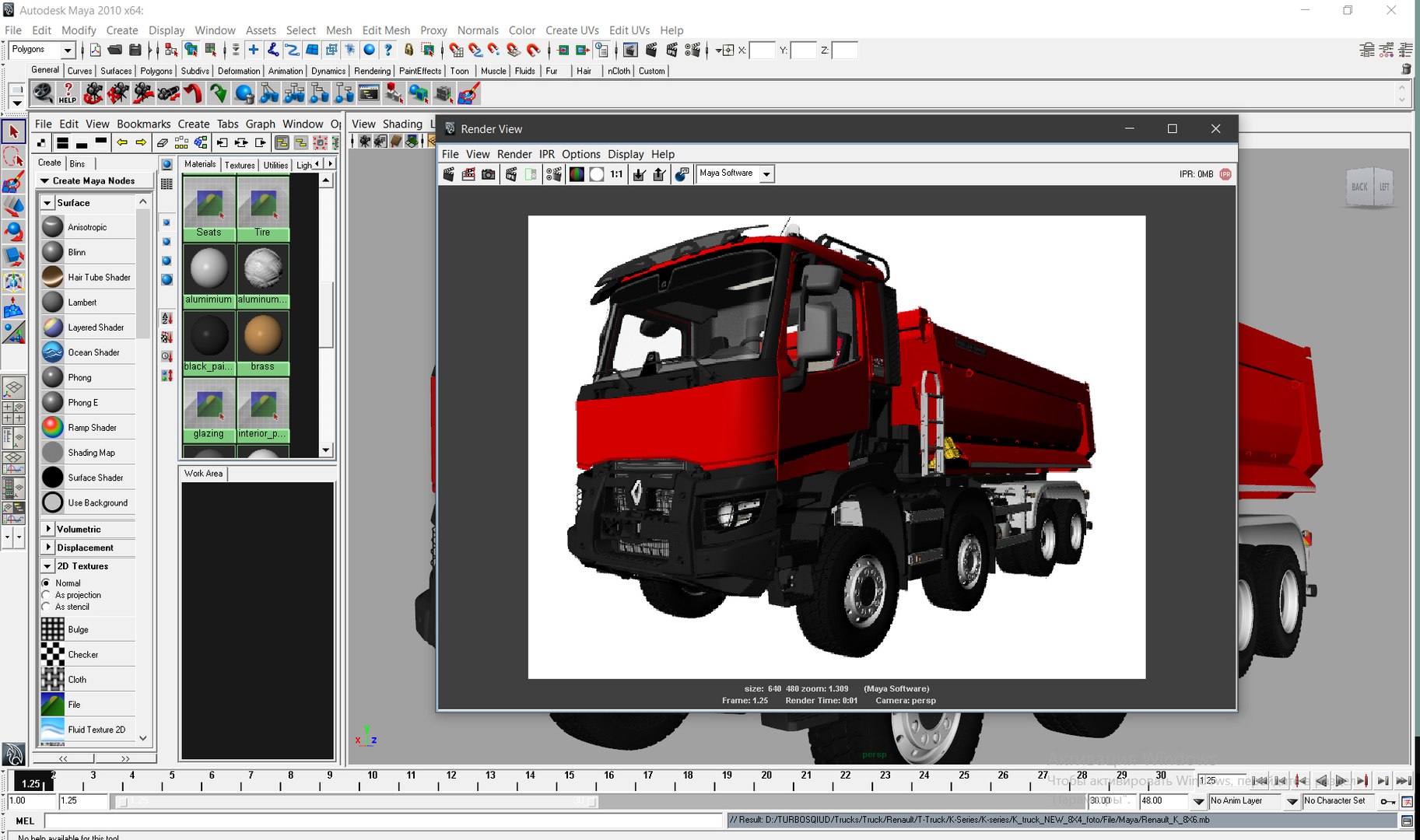This screenshot has width=1420, height=840.
Task: Click the brass material swatch
Action: (263, 337)
